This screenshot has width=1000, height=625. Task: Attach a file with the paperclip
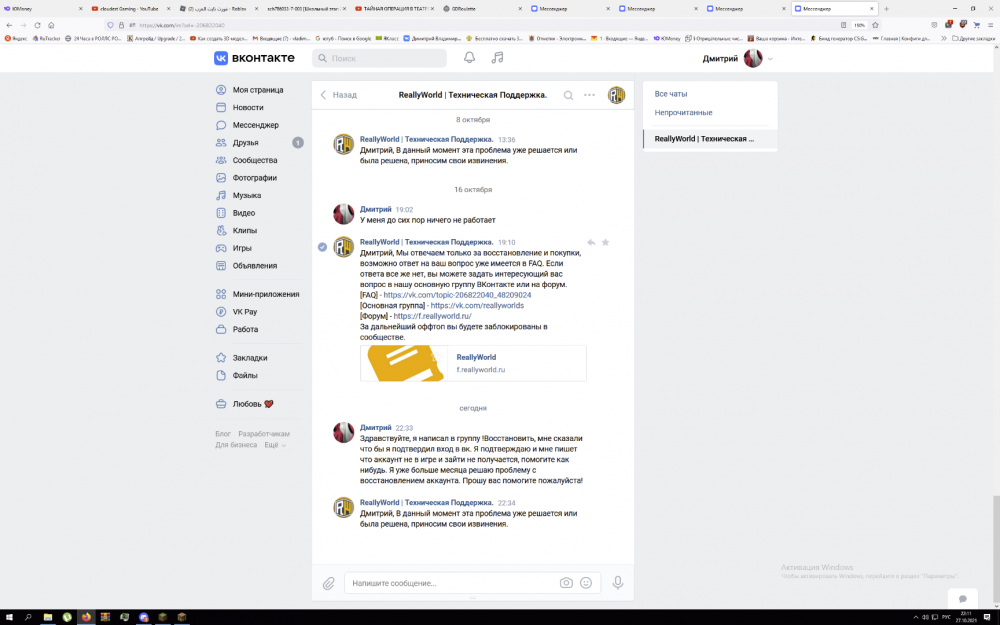(x=328, y=583)
